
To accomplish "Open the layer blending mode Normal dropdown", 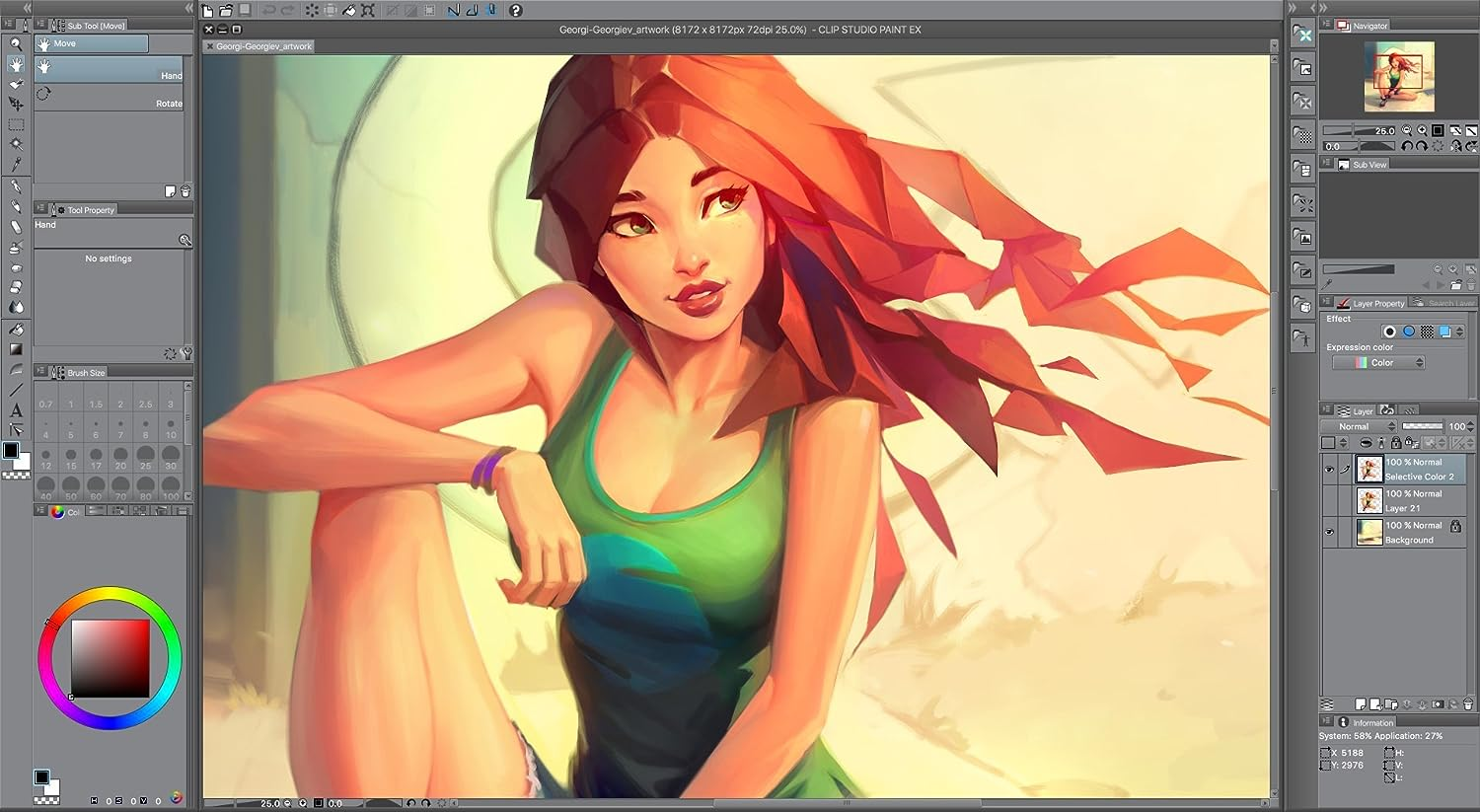I will click(1357, 426).
